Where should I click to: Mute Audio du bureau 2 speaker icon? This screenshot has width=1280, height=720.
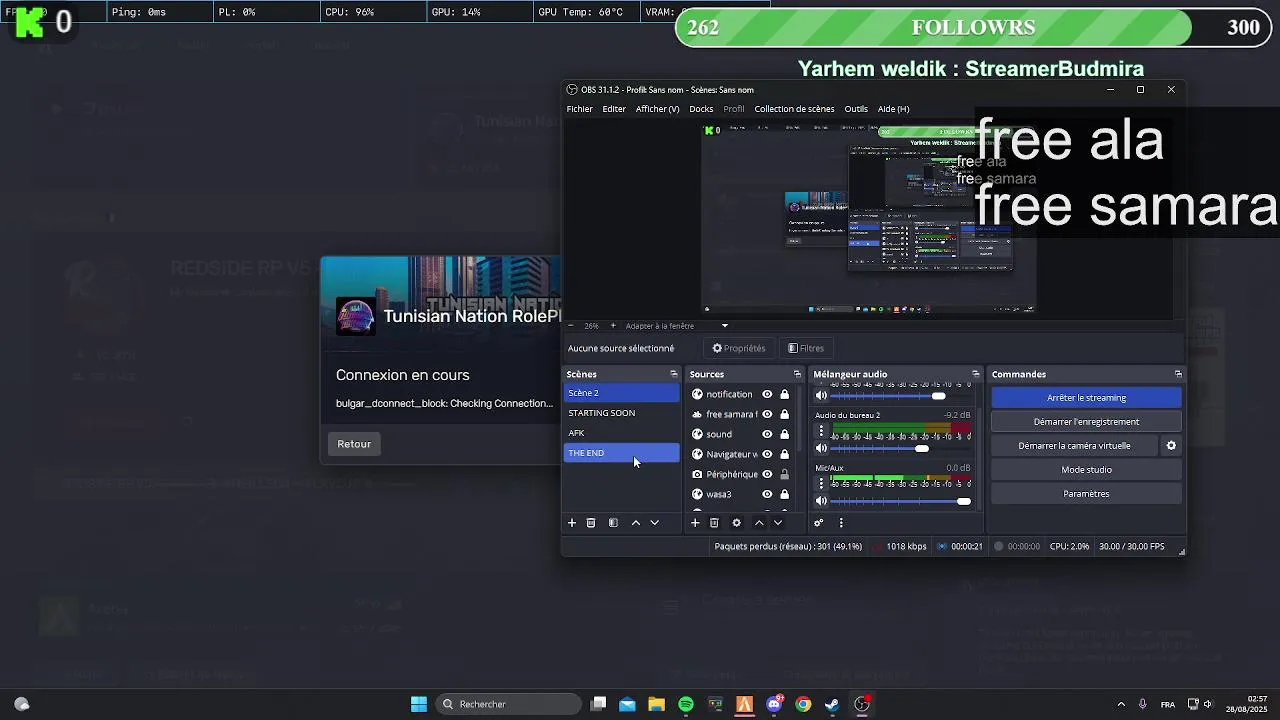tap(822, 449)
